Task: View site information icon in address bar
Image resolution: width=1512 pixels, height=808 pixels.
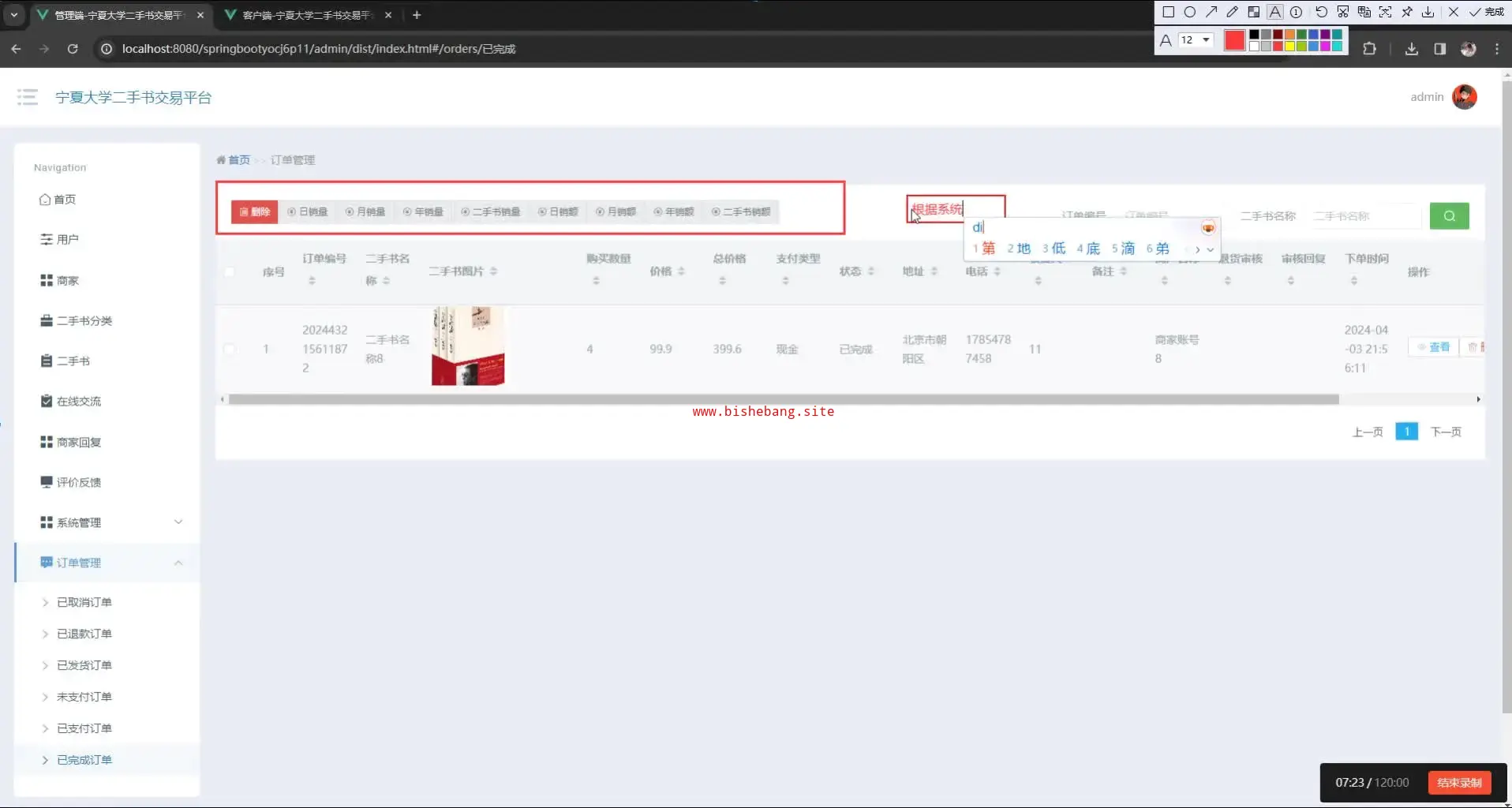Action: (x=107, y=49)
